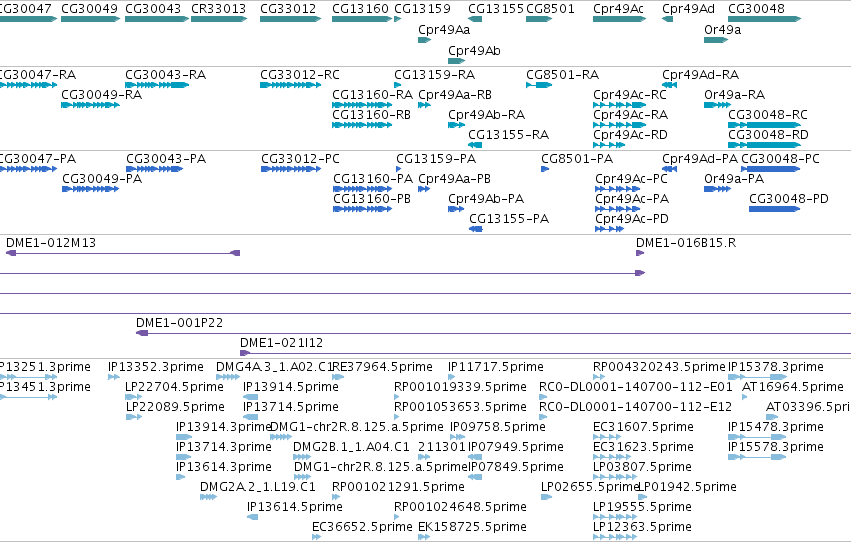This screenshot has height=542, width=851.
Task: Click EST IP13914.5prime
Action: (250, 397)
